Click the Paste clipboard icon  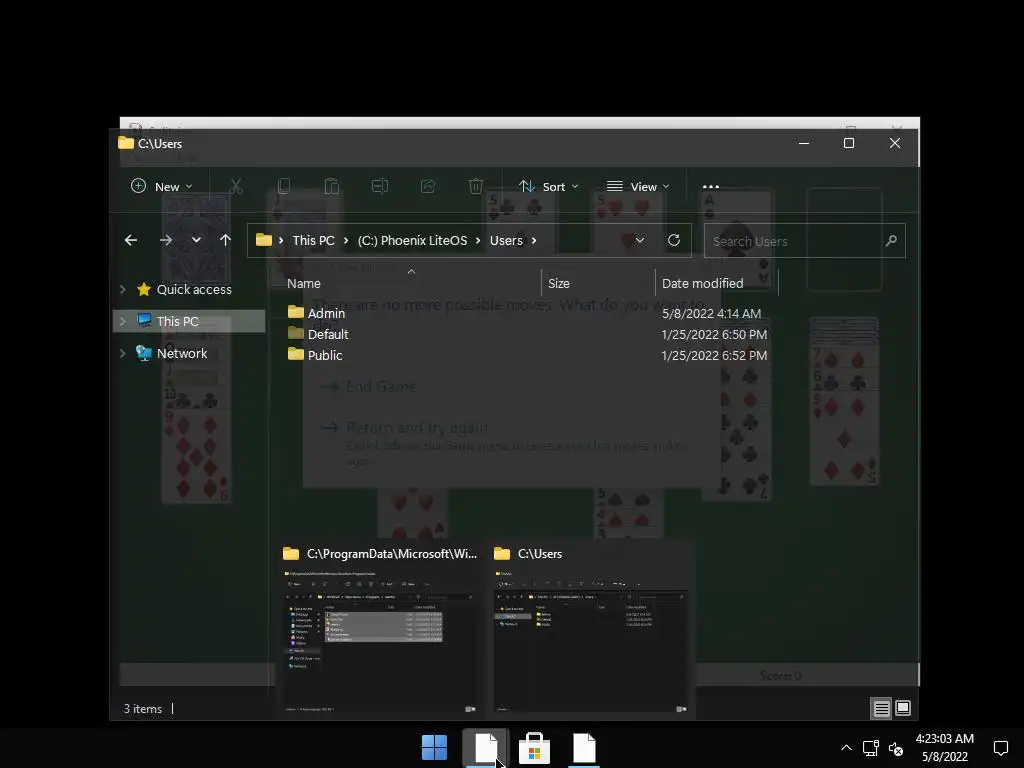point(332,187)
